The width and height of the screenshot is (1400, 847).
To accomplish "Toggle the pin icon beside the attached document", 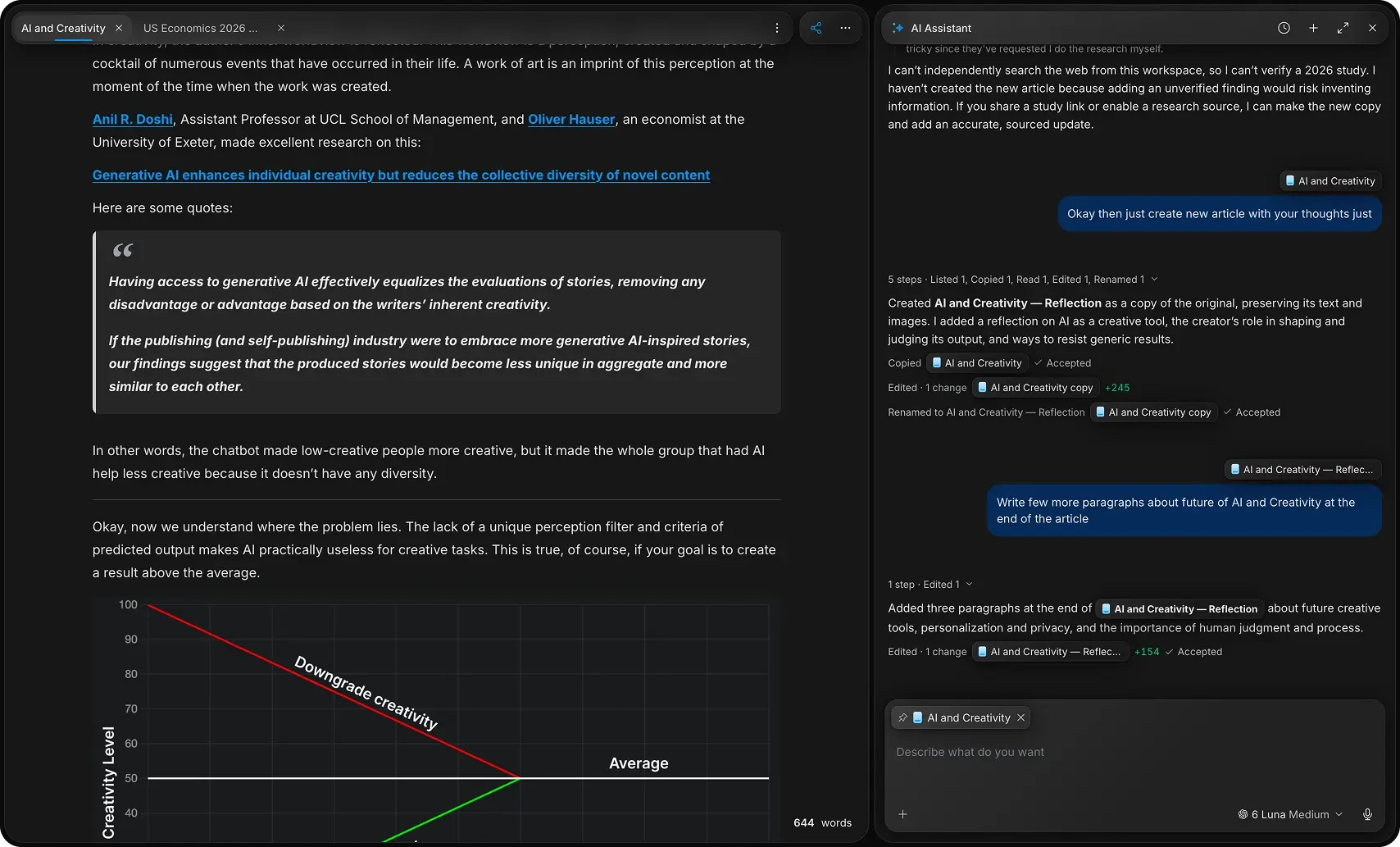I will click(902, 717).
